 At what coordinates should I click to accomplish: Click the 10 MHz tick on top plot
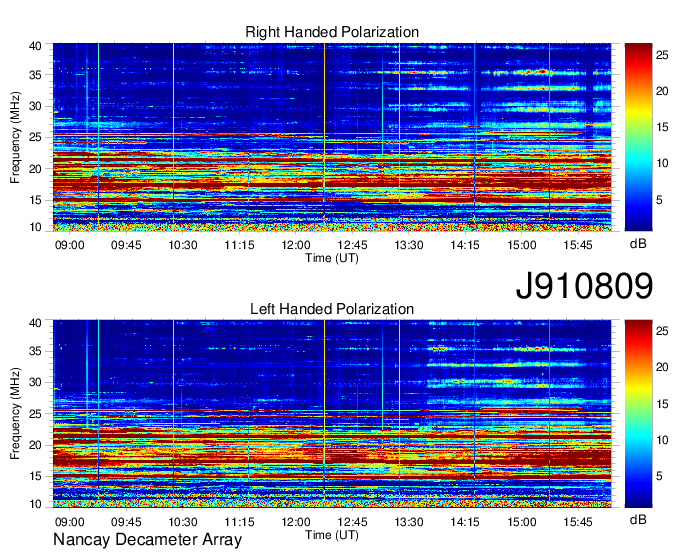click(x=35, y=227)
